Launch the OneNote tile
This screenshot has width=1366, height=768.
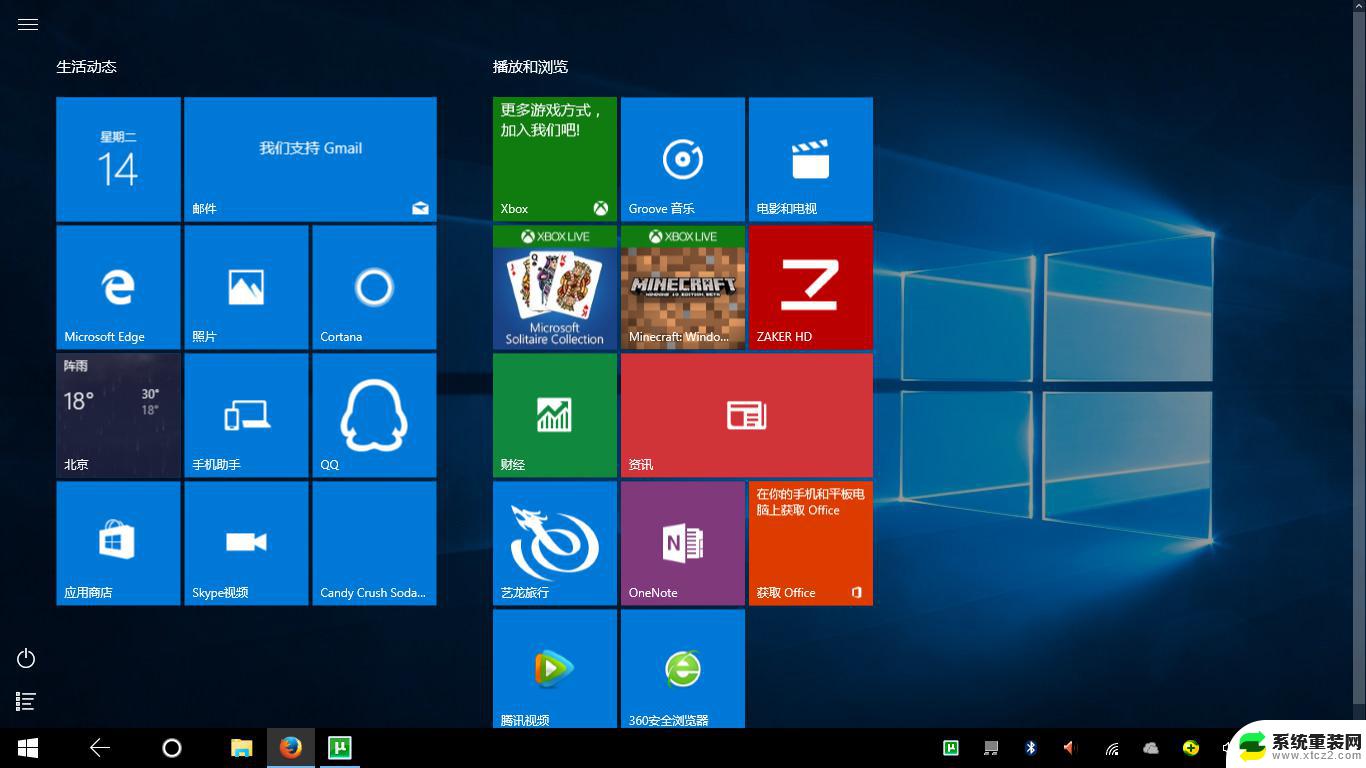(x=683, y=543)
